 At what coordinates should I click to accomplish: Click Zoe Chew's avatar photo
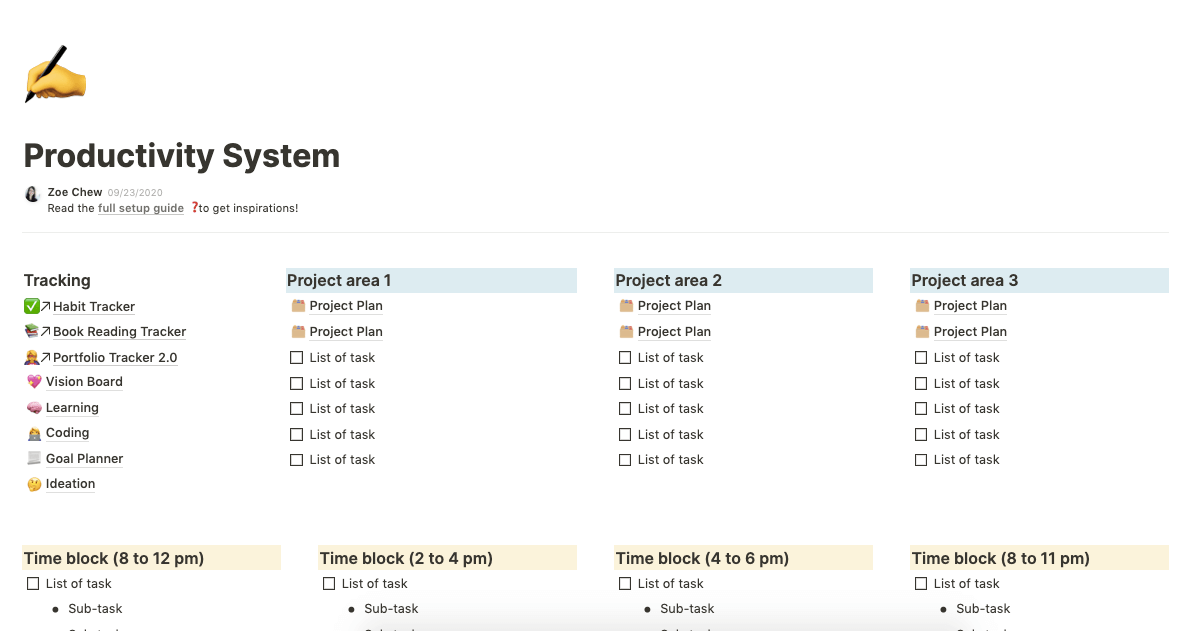(31, 193)
